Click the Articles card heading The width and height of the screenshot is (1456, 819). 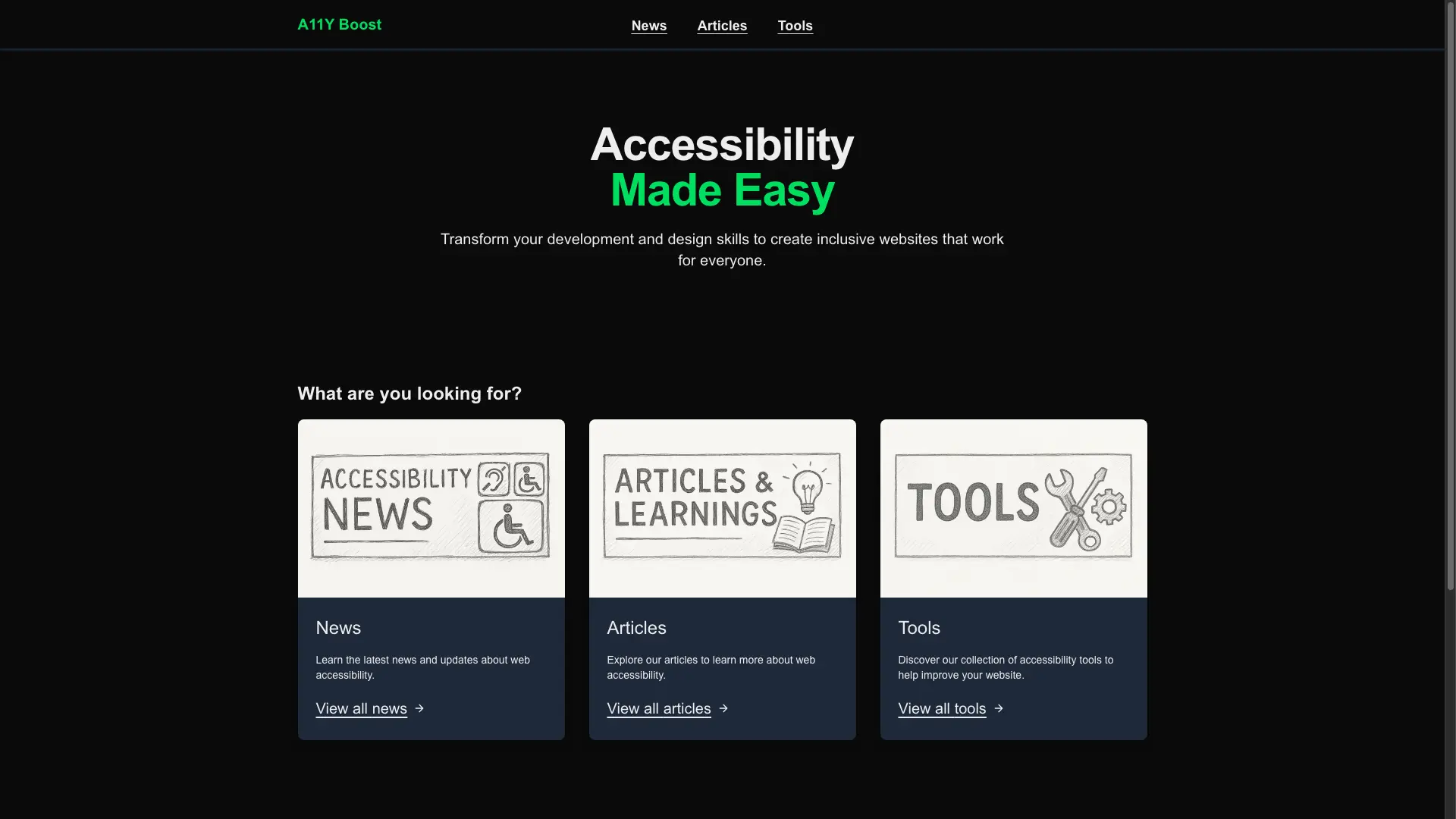(636, 628)
